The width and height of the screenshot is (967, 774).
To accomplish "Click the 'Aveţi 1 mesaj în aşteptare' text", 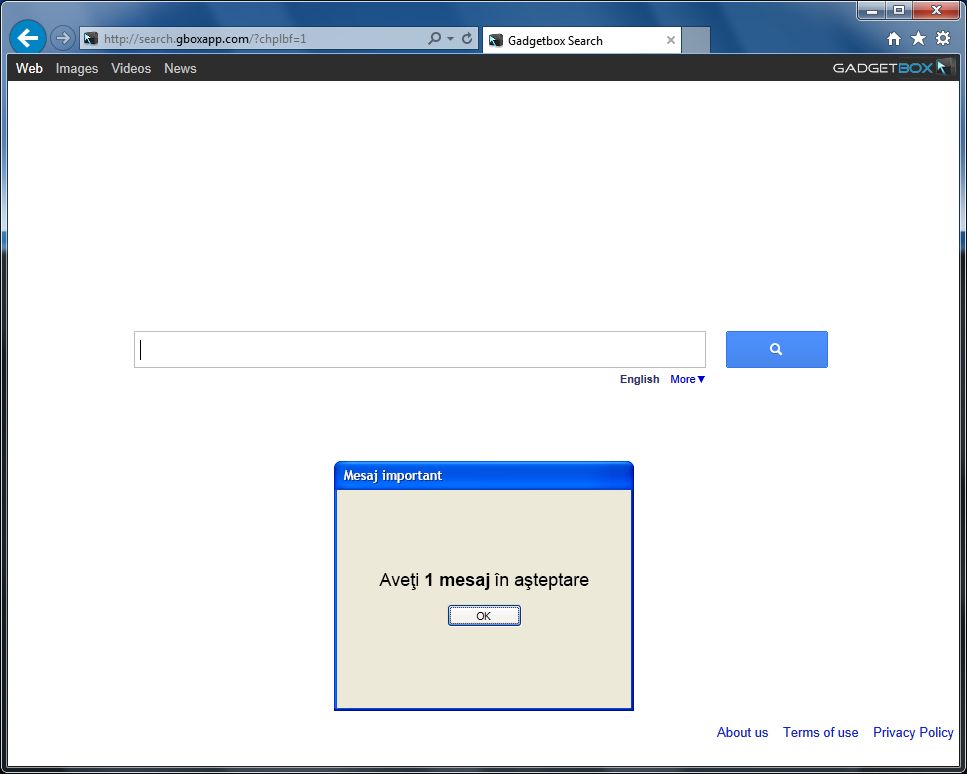I will click(484, 580).
